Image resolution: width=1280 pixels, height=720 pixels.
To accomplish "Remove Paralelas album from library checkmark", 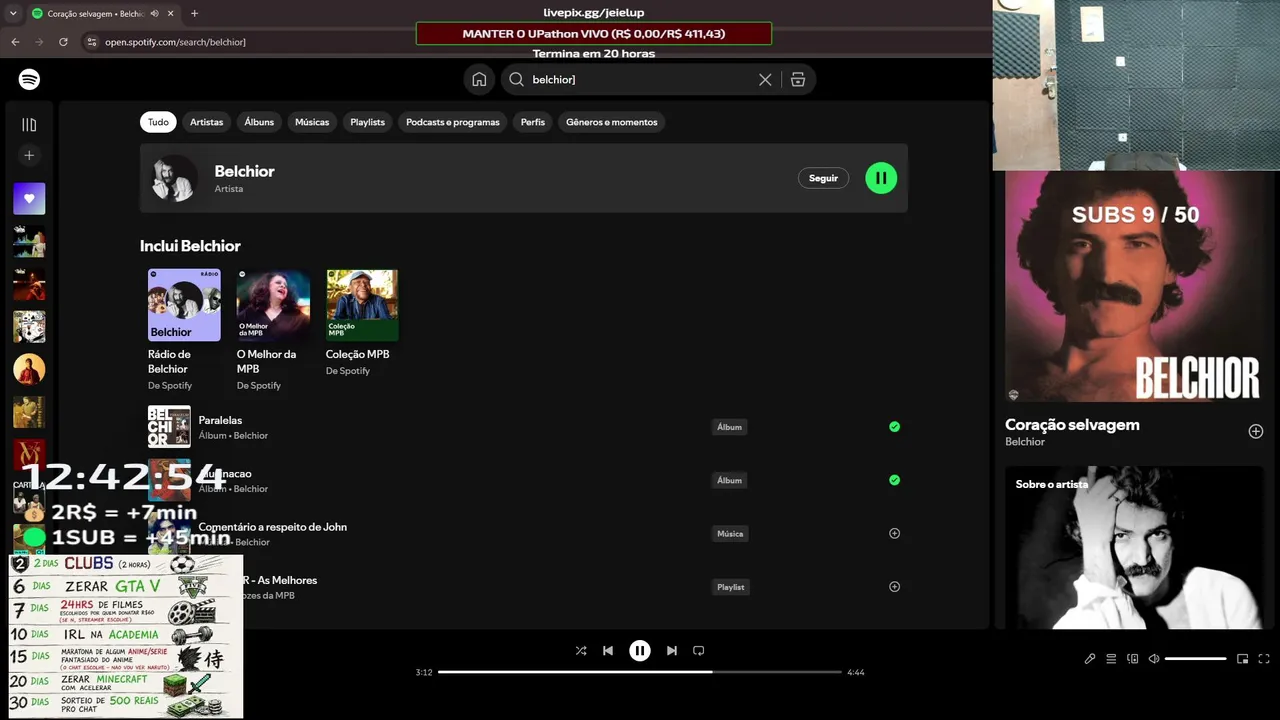I will click(x=895, y=427).
